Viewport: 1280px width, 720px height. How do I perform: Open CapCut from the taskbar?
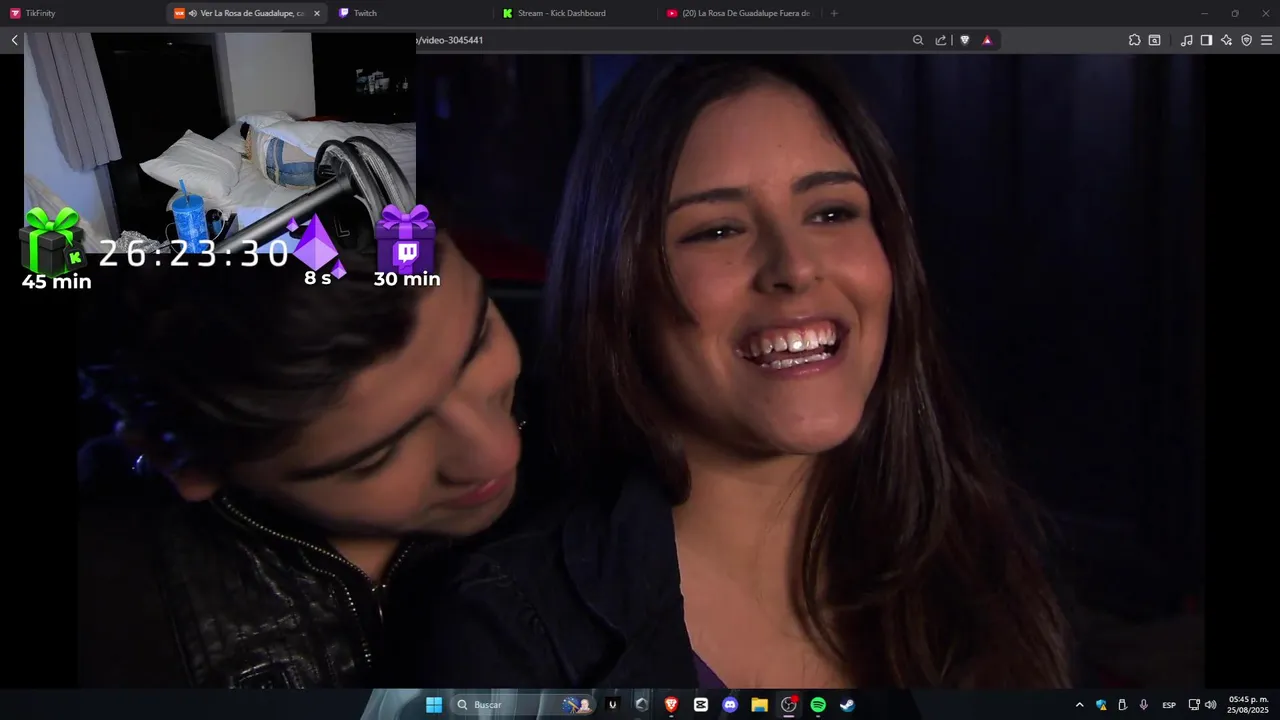tap(701, 705)
